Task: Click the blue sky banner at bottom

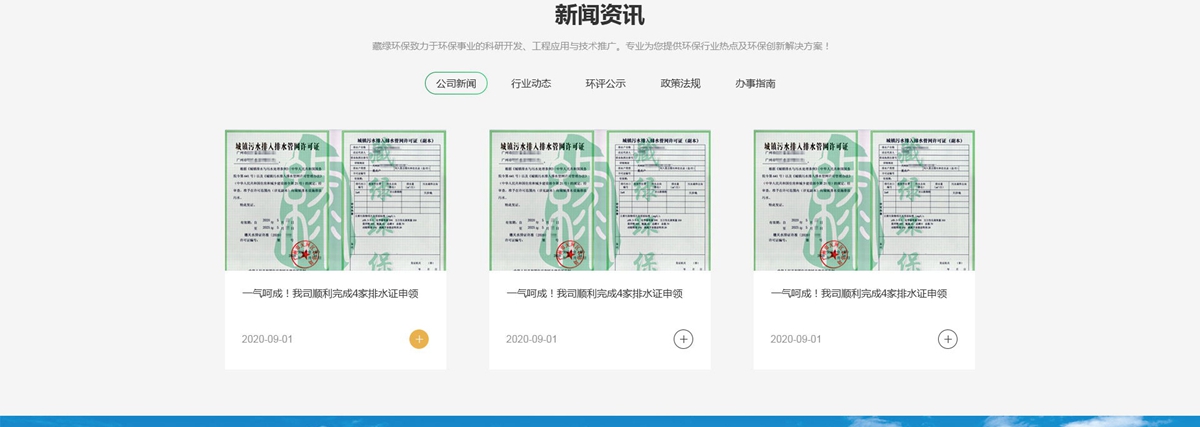Action: (600, 421)
